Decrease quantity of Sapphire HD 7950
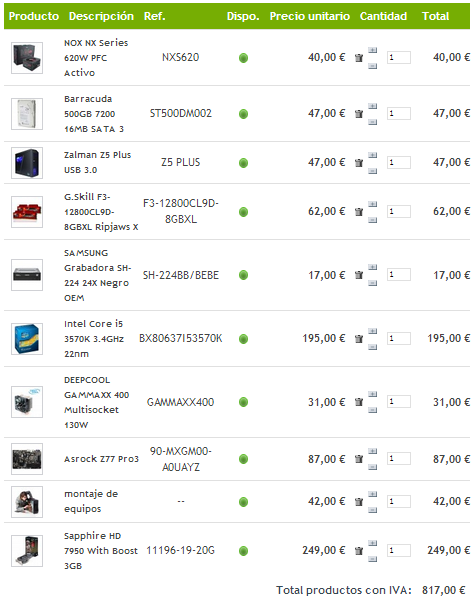 [372, 559]
